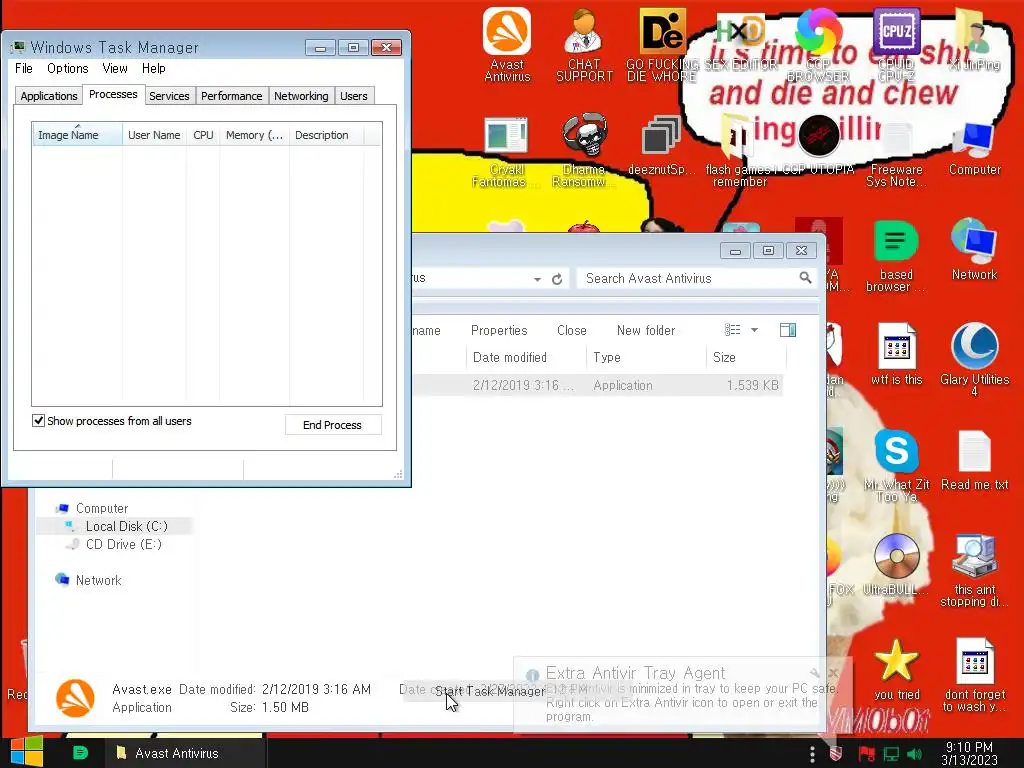Click the network monitor tray icon
This screenshot has width=1024, height=768.
tap(891, 754)
